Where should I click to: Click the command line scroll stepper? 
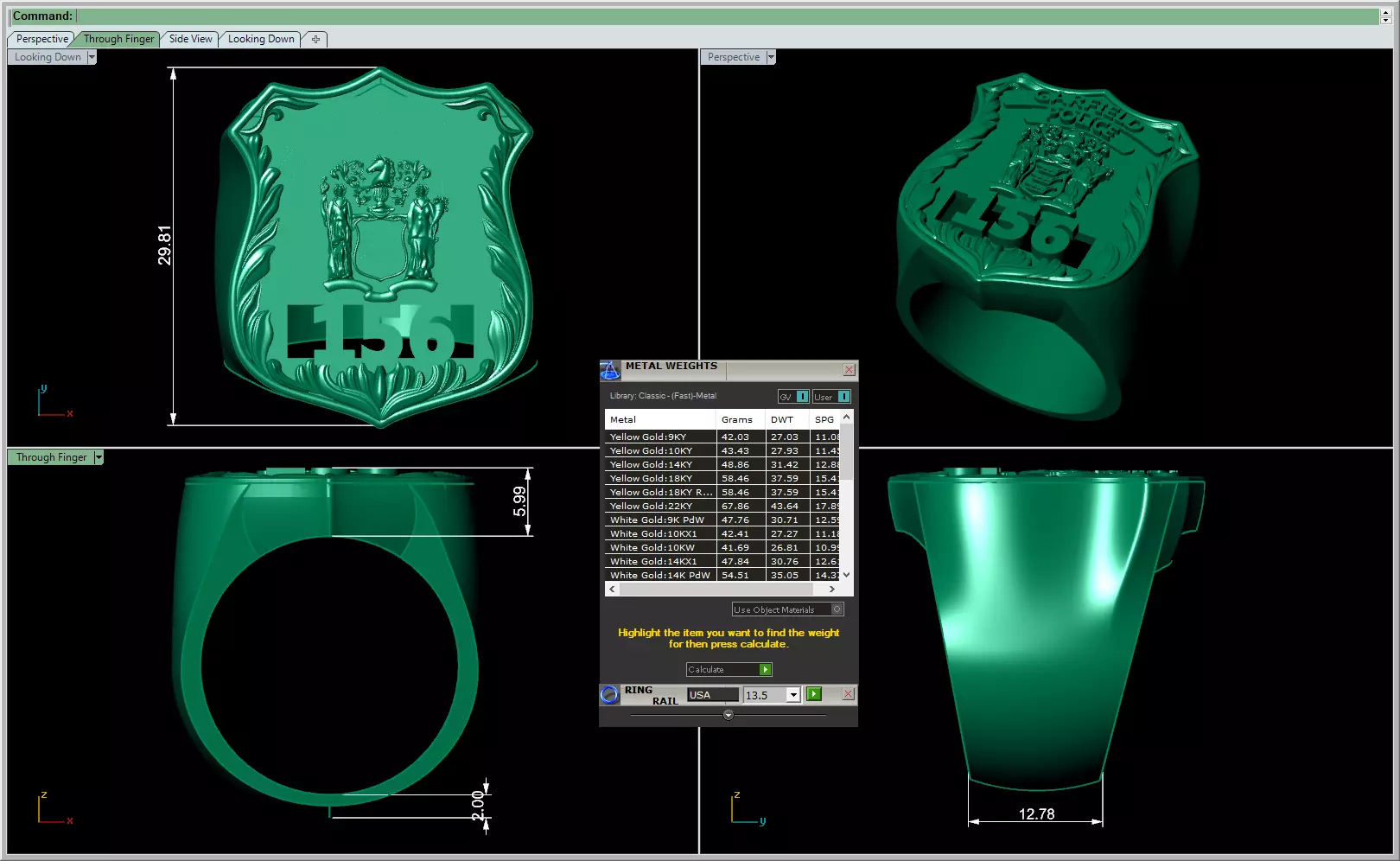pos(1386,16)
